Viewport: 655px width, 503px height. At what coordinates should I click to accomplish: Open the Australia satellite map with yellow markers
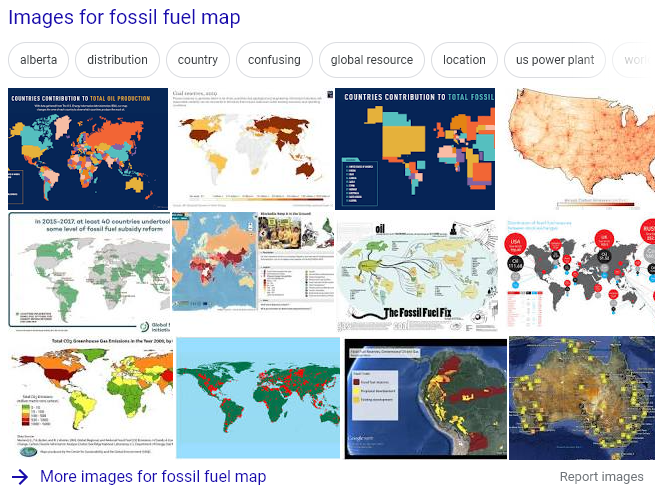(x=582, y=398)
